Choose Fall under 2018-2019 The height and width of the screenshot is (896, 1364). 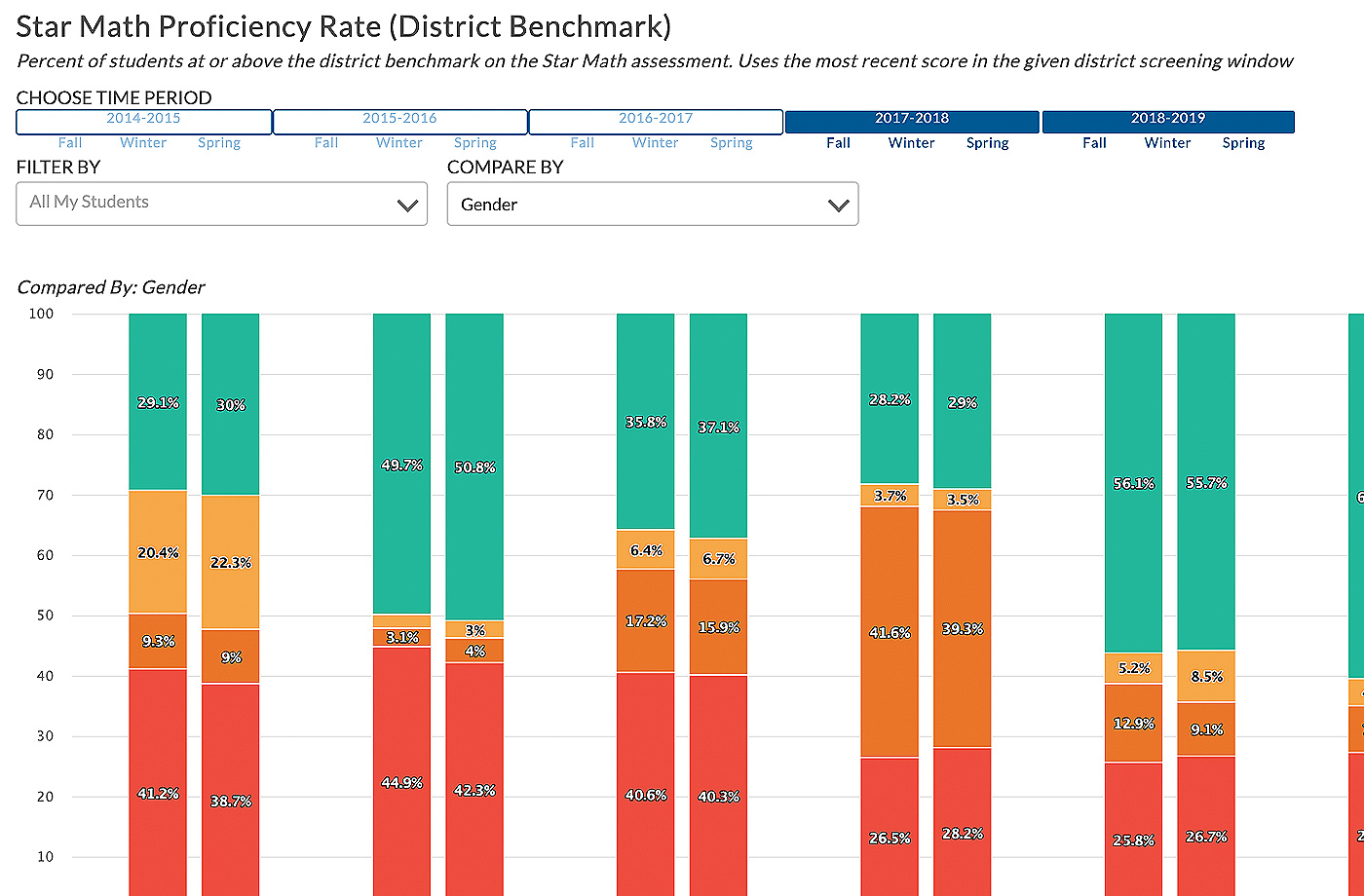pyautogui.click(x=1095, y=143)
